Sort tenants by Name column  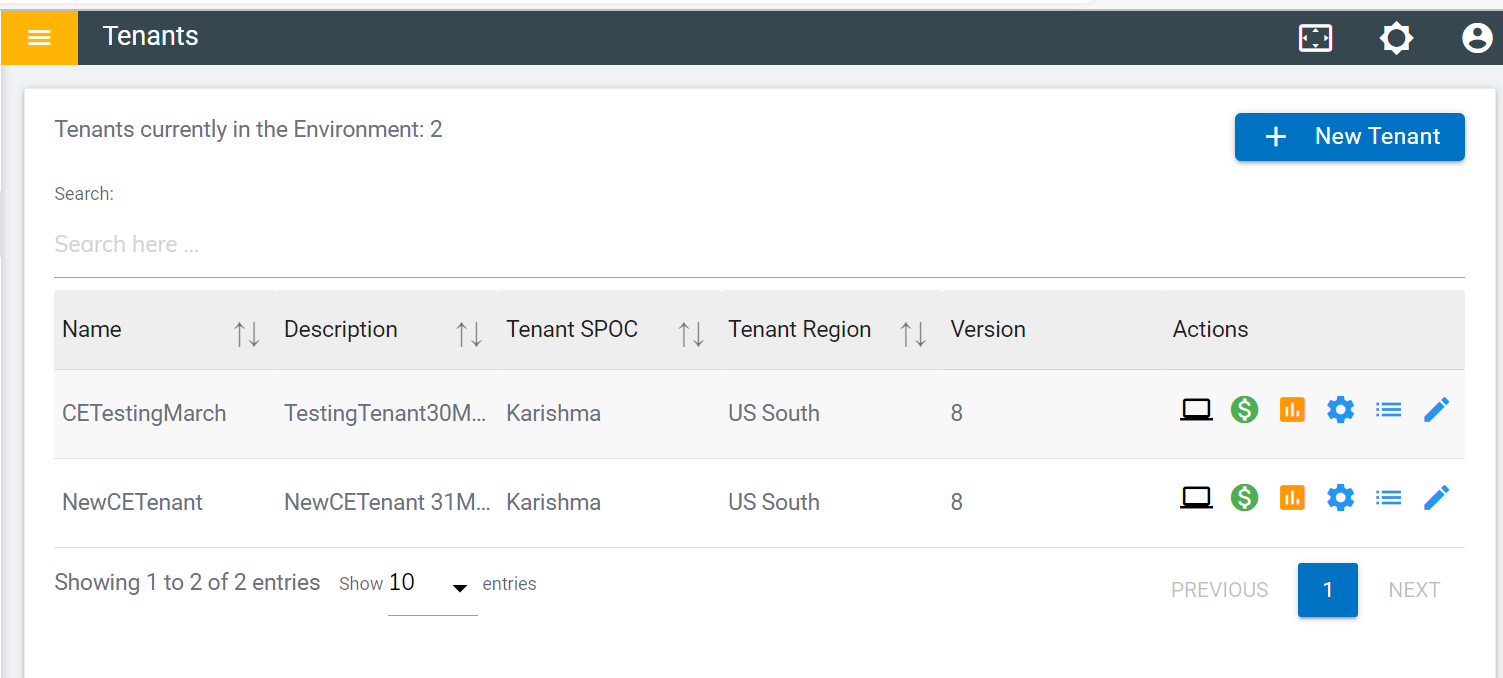[x=247, y=333]
